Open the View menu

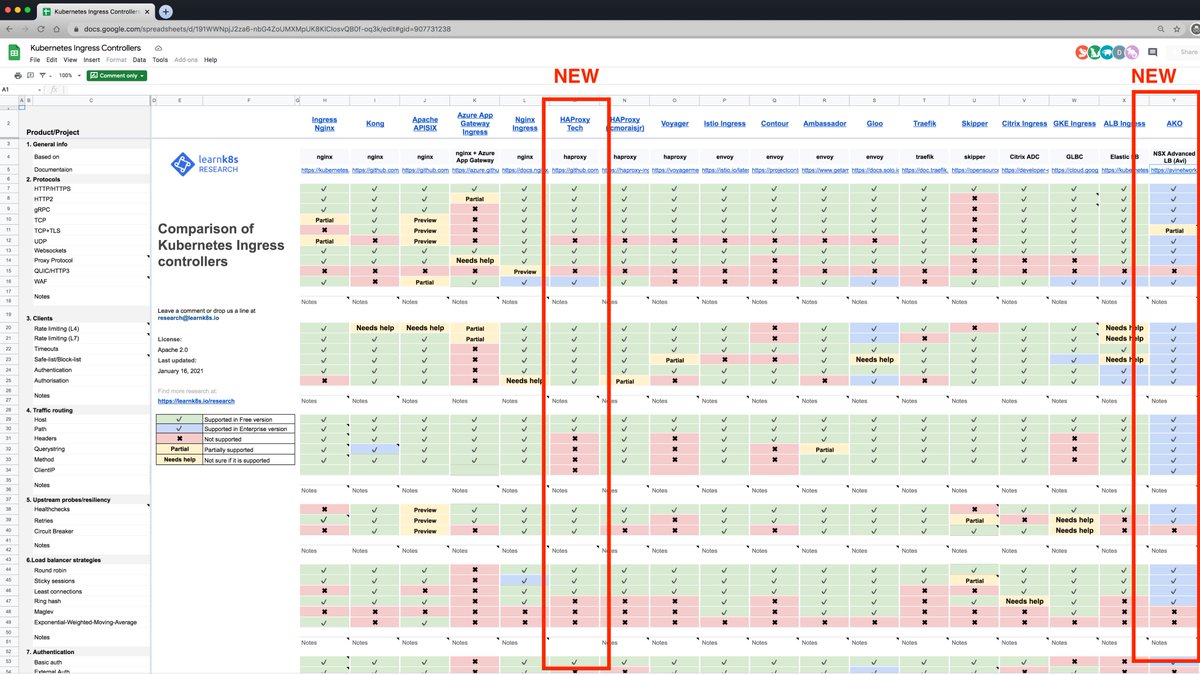70,60
